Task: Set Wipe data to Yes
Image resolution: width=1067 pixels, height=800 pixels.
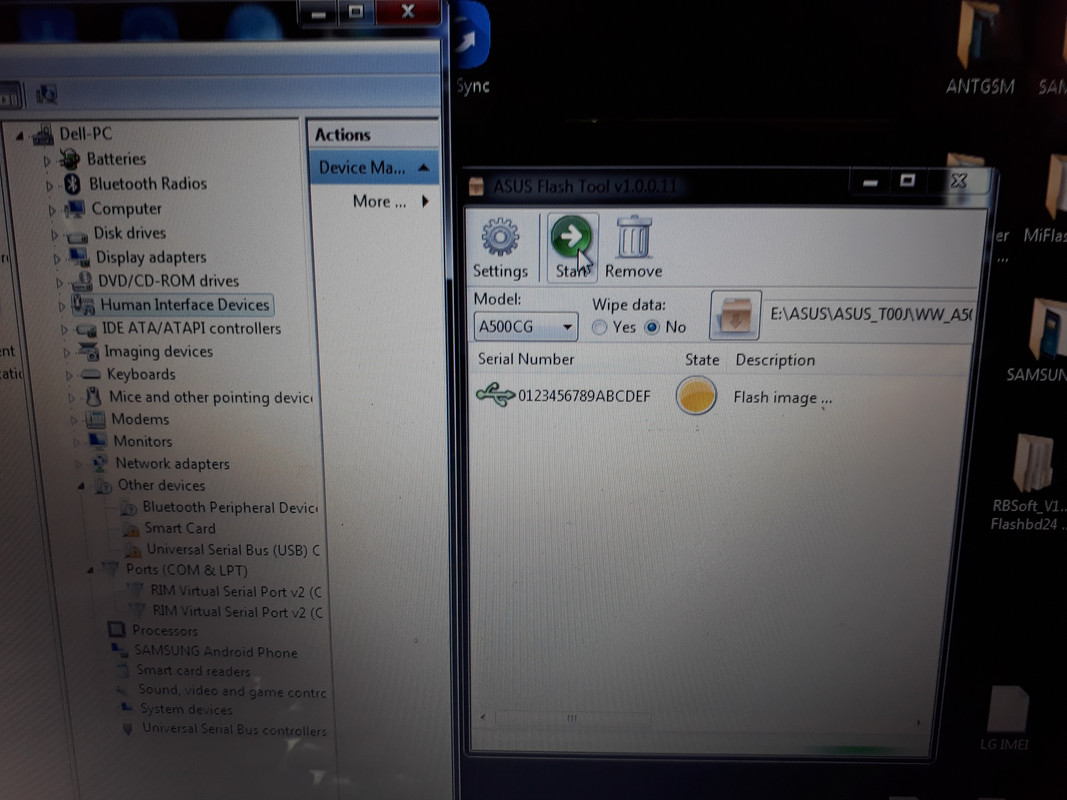Action: tap(600, 327)
